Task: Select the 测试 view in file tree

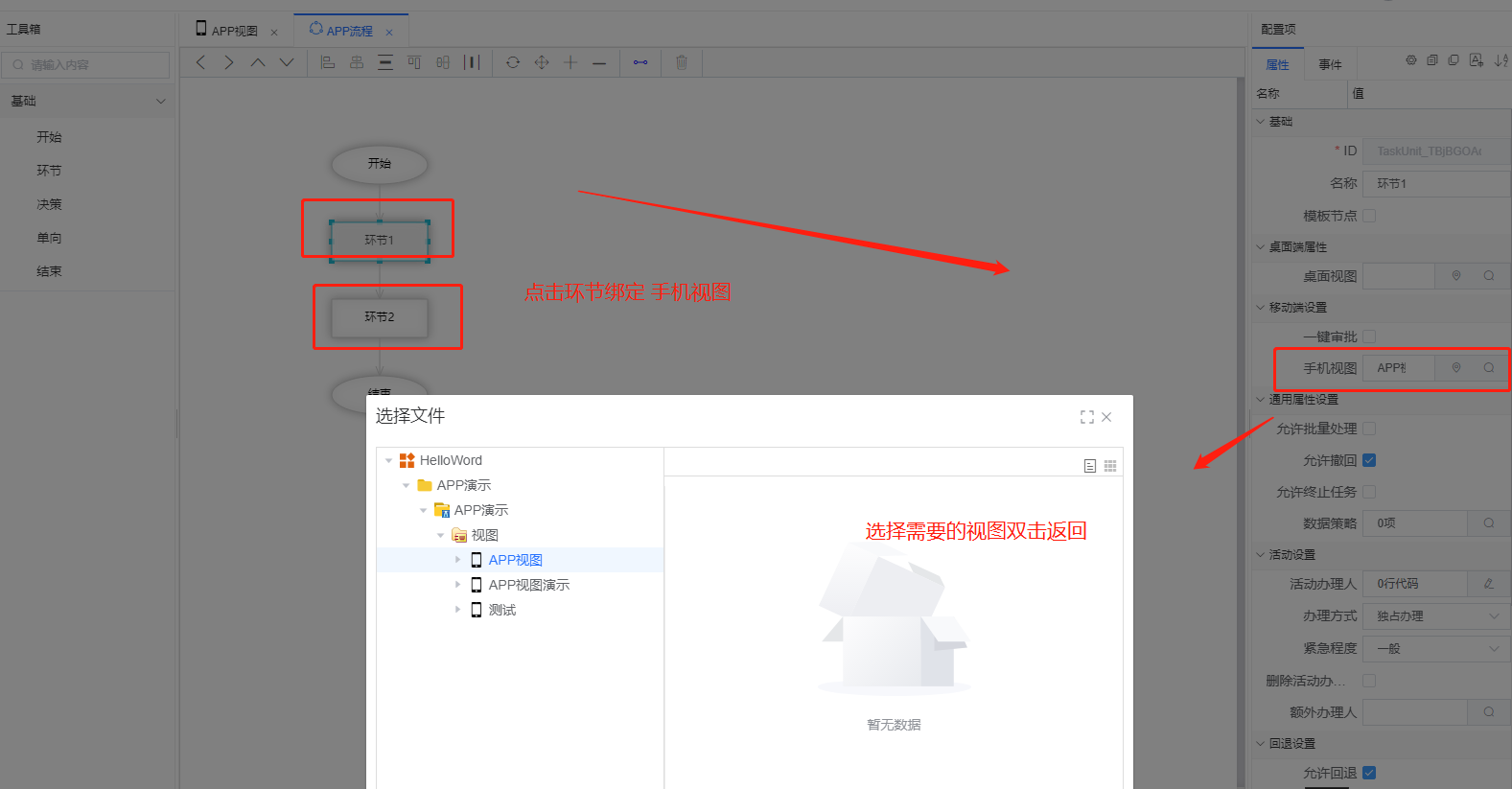Action: (x=501, y=610)
